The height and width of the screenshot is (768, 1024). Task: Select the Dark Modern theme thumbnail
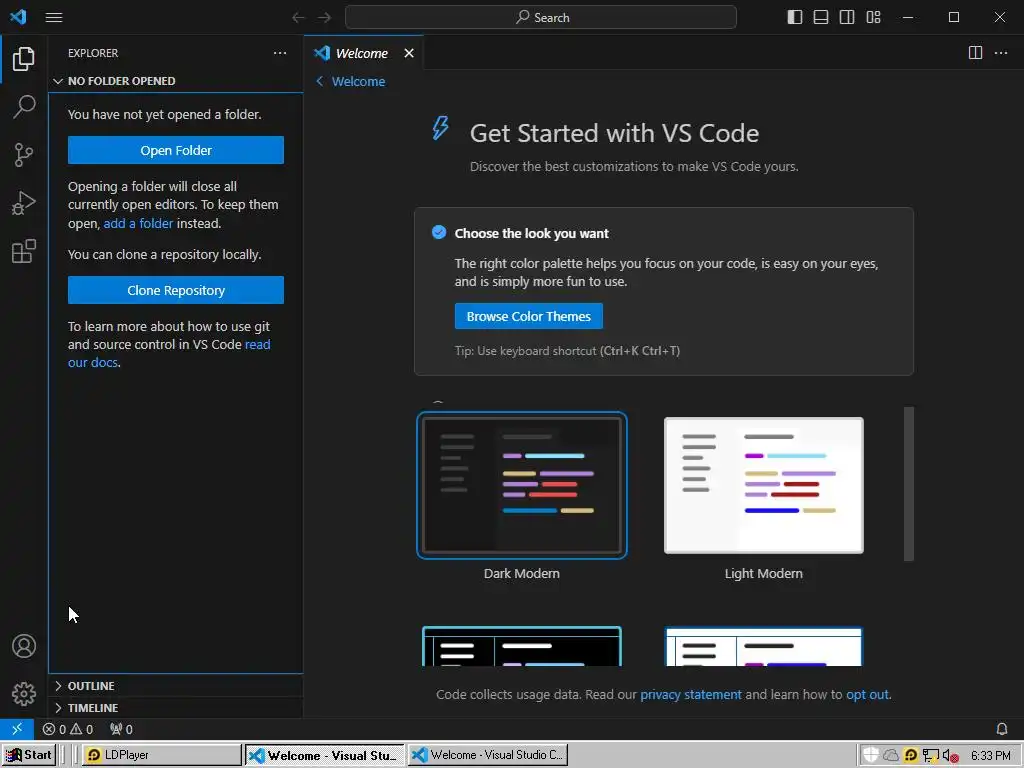(522, 485)
